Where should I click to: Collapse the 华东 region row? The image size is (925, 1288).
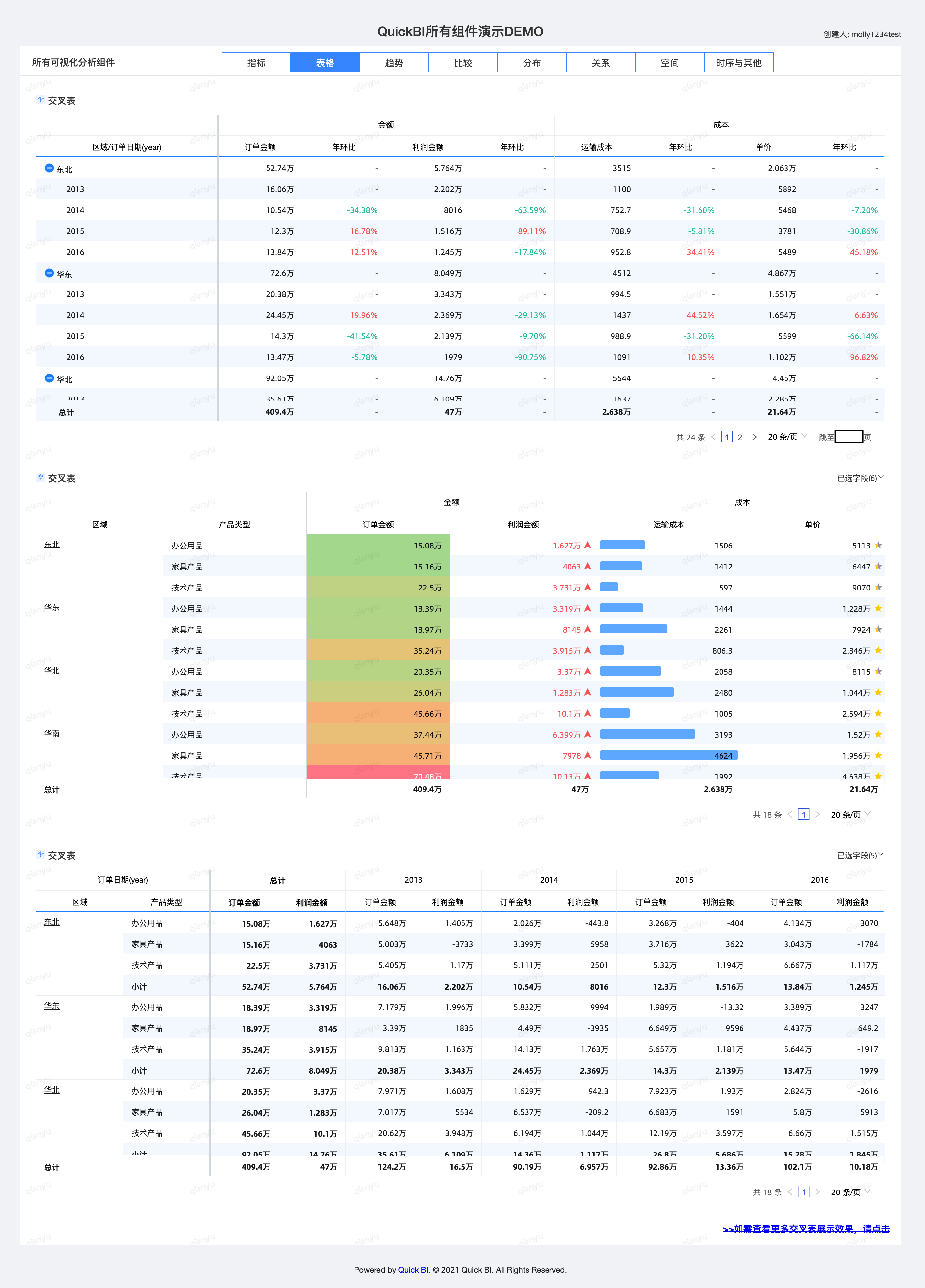[49, 273]
